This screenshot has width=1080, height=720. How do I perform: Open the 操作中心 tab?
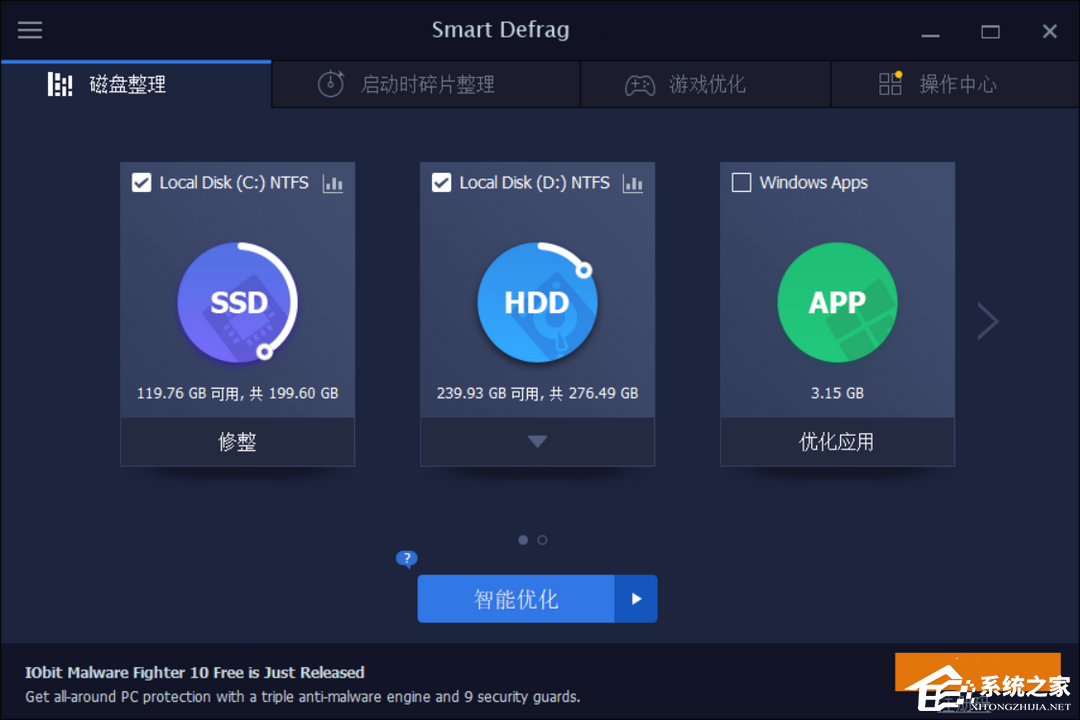(x=955, y=84)
